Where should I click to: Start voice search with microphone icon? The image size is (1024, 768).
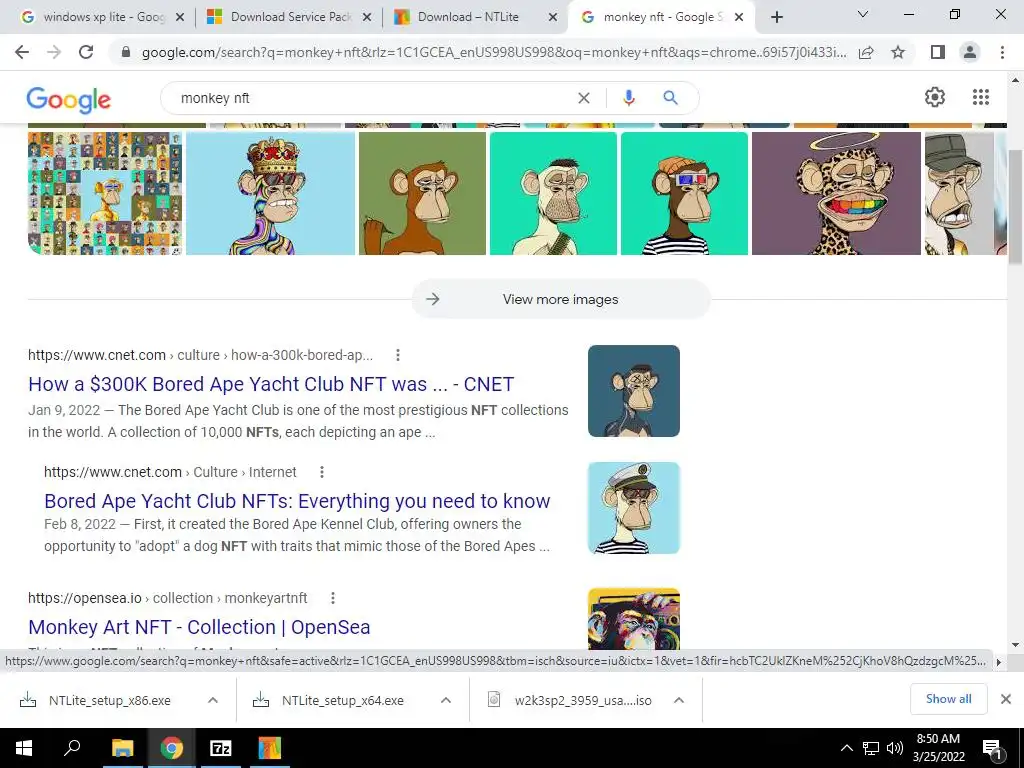click(x=628, y=98)
